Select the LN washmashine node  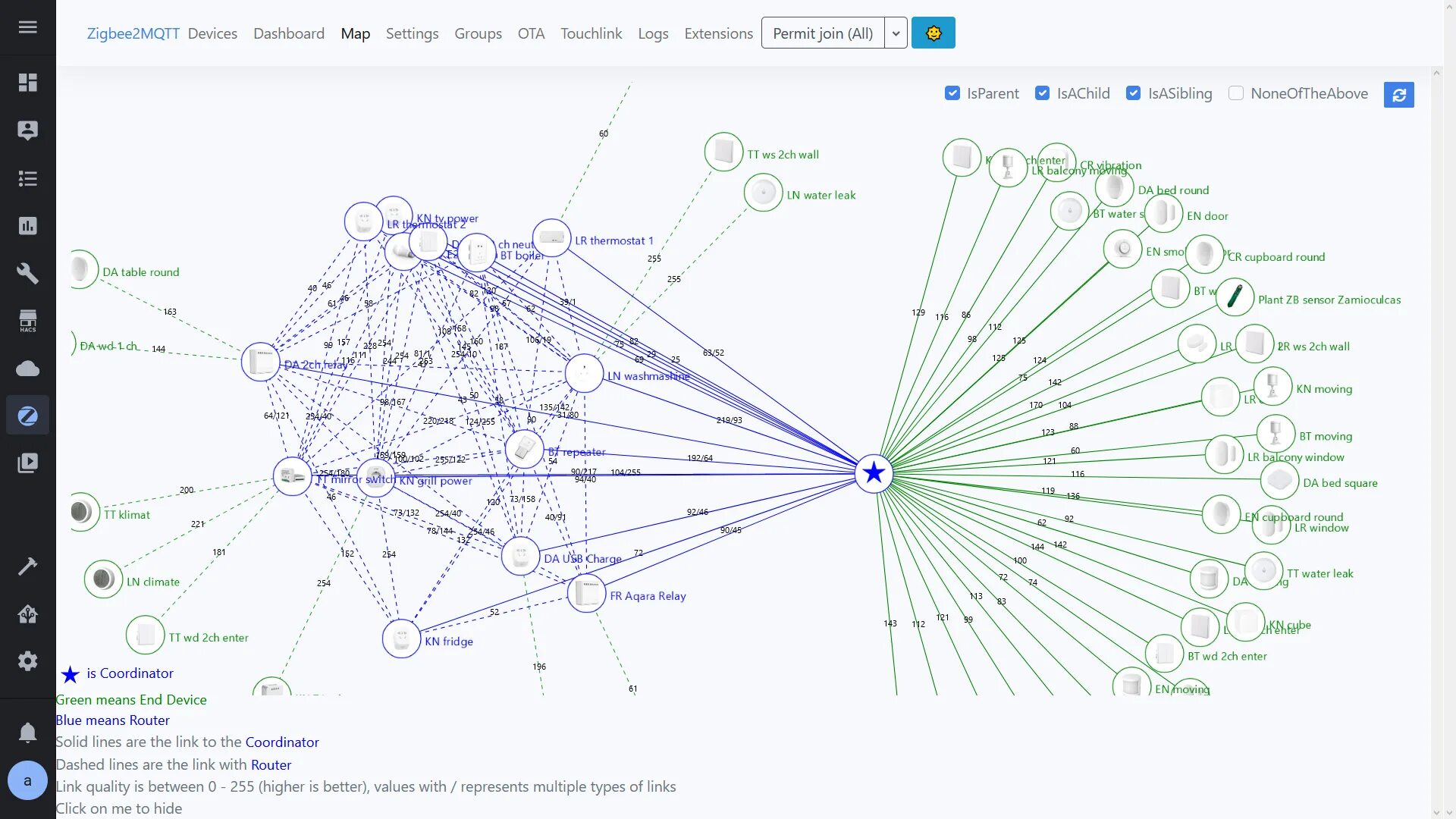tap(584, 373)
